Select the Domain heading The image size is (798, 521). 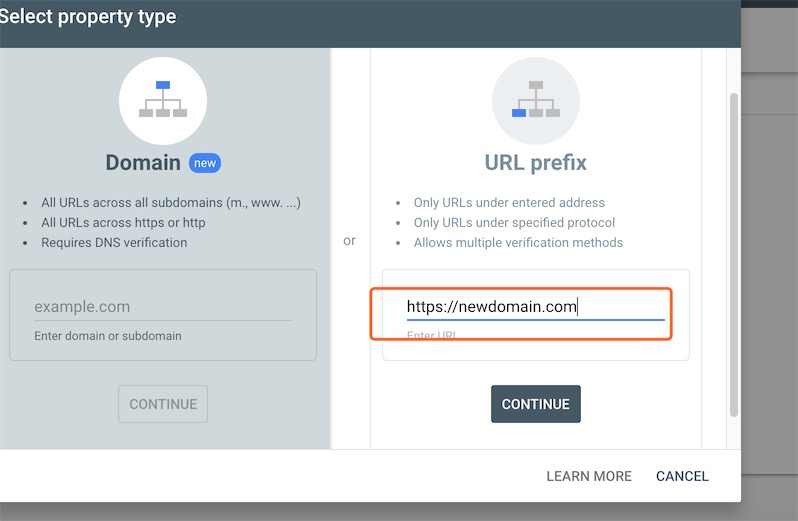pos(143,163)
